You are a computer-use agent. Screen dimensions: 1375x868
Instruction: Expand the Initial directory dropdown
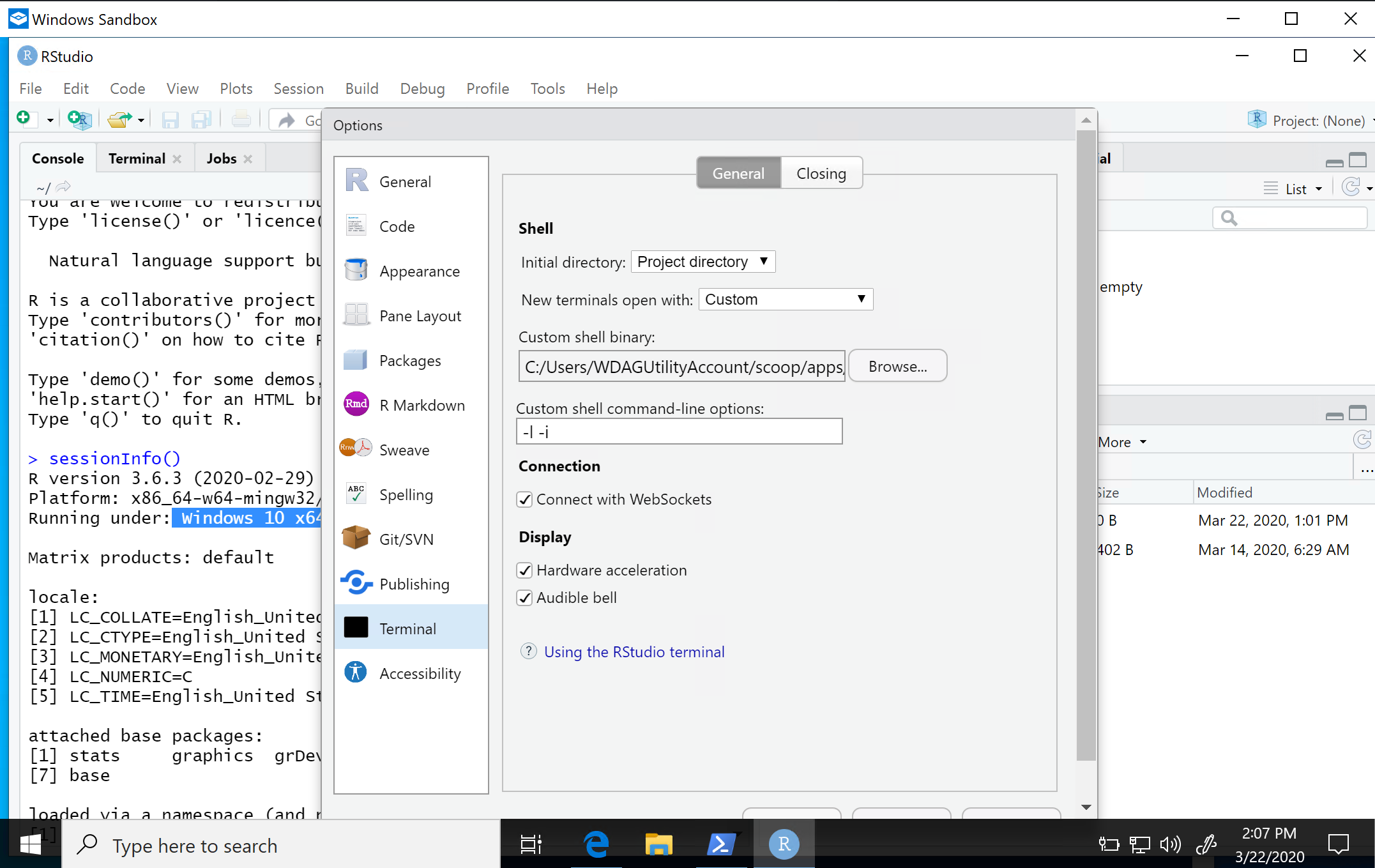tap(703, 262)
